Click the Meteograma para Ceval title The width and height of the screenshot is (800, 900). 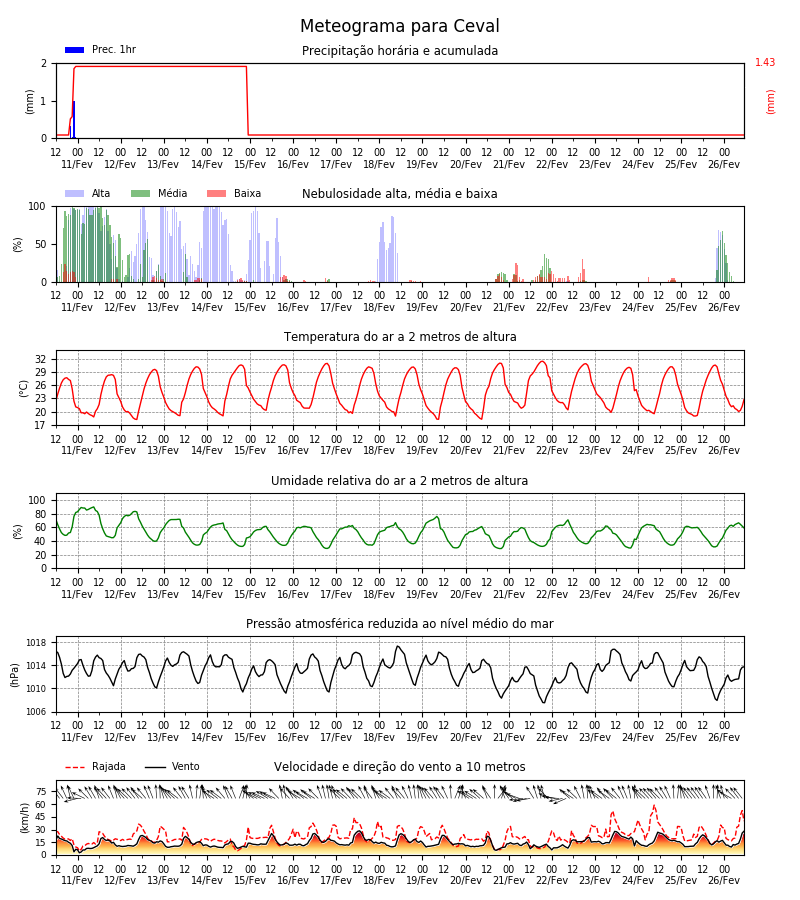tap(400, 26)
